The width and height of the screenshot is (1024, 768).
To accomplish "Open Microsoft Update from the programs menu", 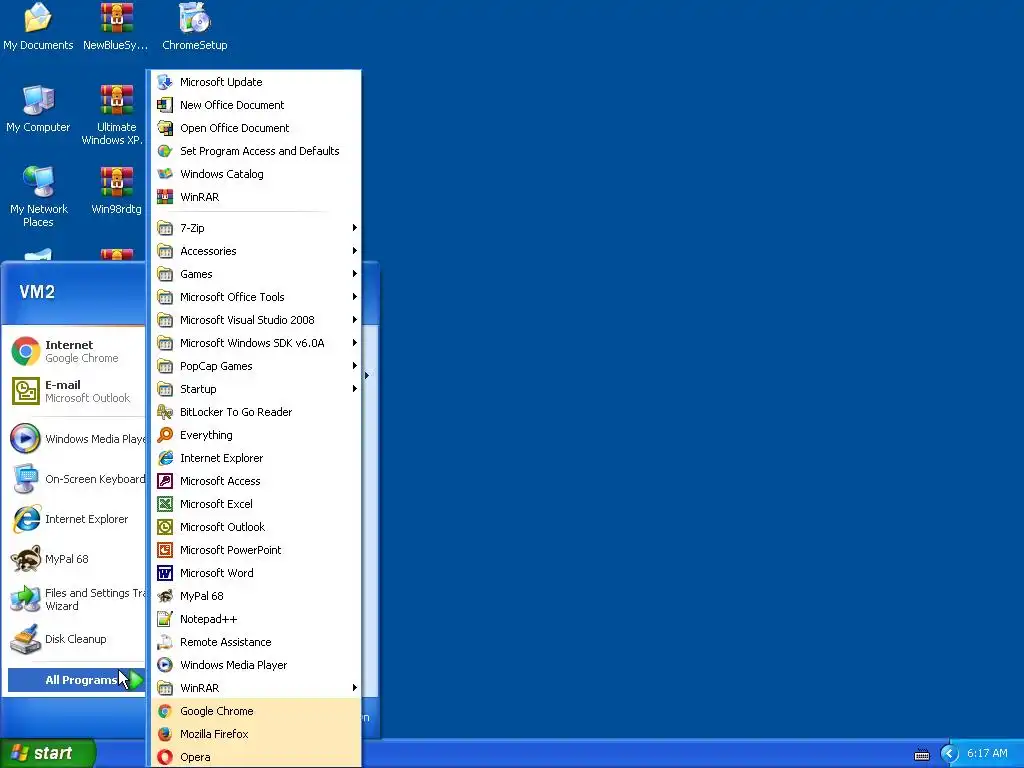I will 255,82.
